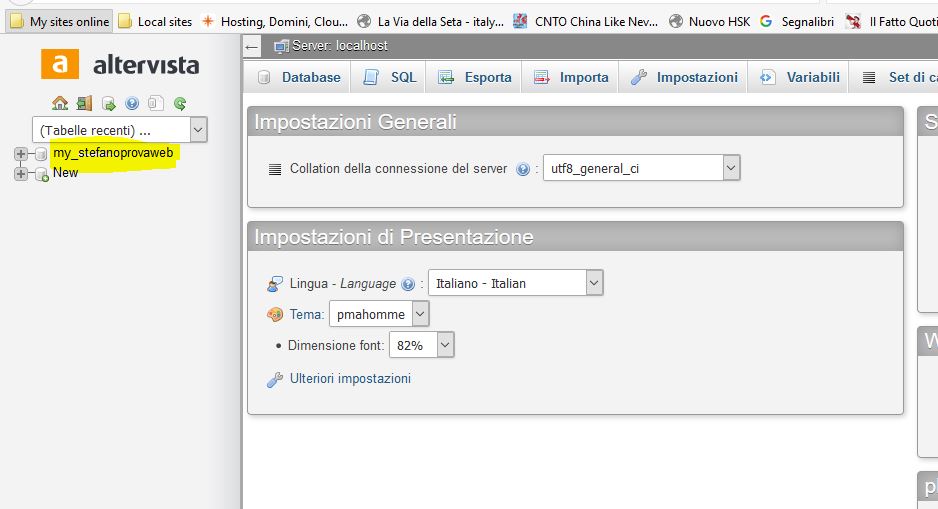The width and height of the screenshot is (938, 509).
Task: Open the Importa tab
Action: click(571, 77)
